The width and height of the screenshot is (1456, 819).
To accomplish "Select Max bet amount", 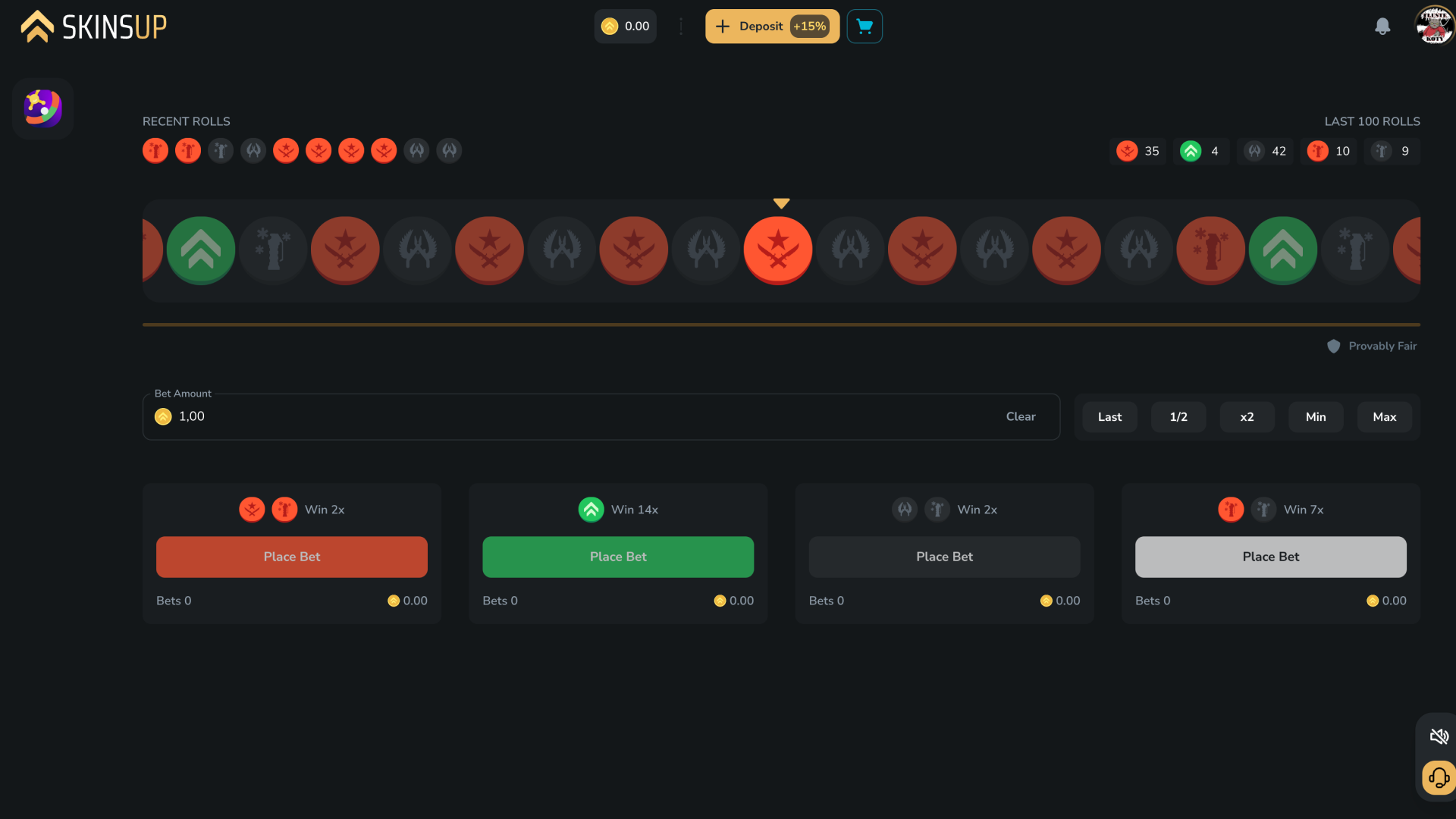I will click(x=1384, y=416).
